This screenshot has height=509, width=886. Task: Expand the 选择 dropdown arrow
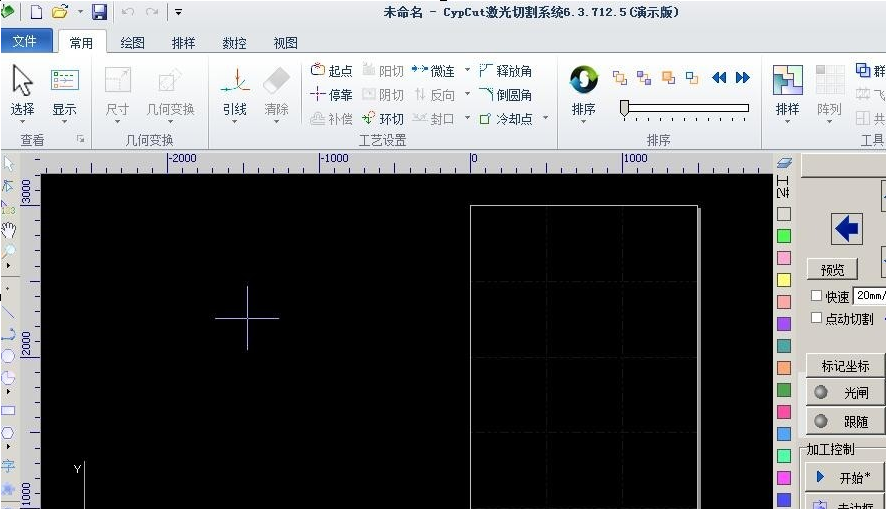(x=23, y=121)
